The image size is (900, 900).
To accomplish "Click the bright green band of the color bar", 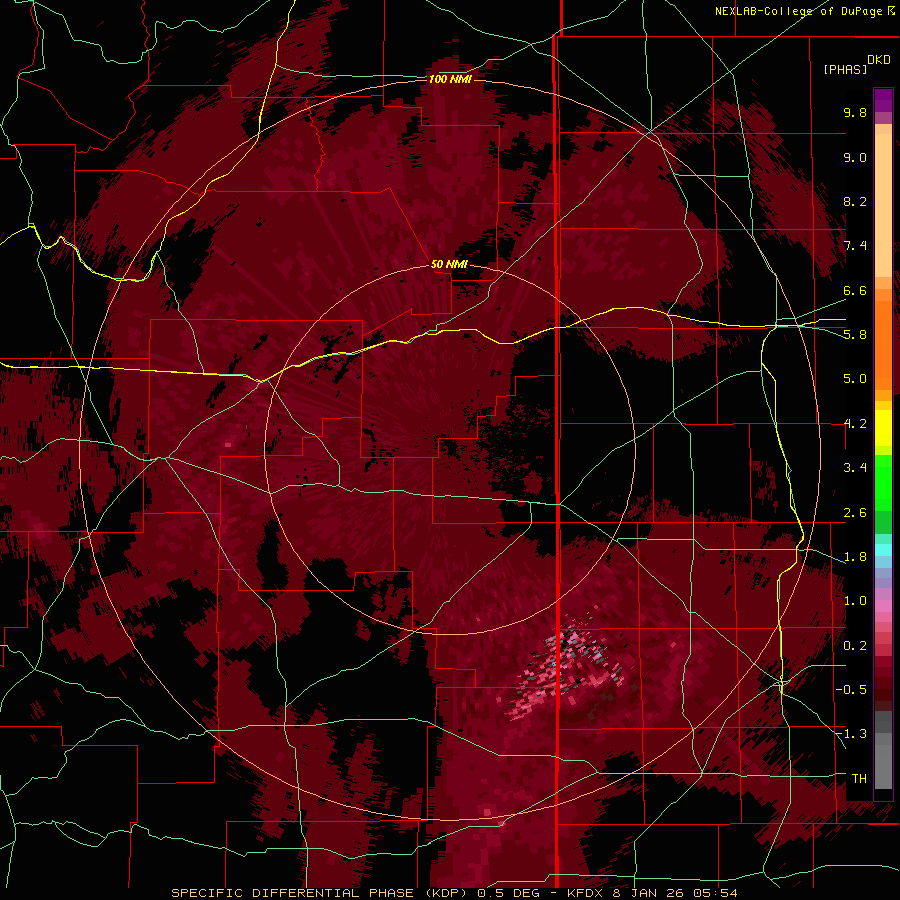I will [883, 484].
